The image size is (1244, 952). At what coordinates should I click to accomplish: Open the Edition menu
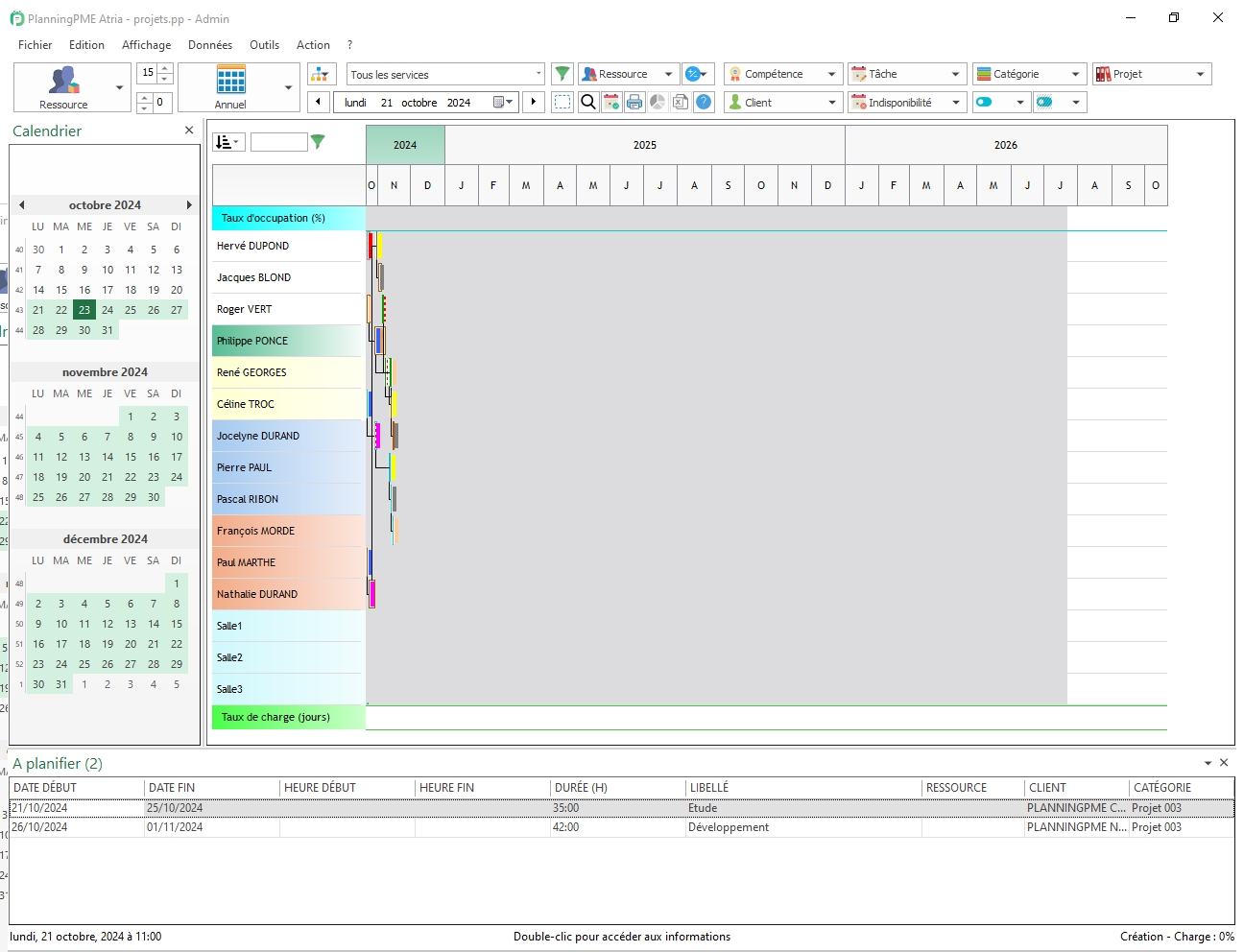[x=86, y=45]
